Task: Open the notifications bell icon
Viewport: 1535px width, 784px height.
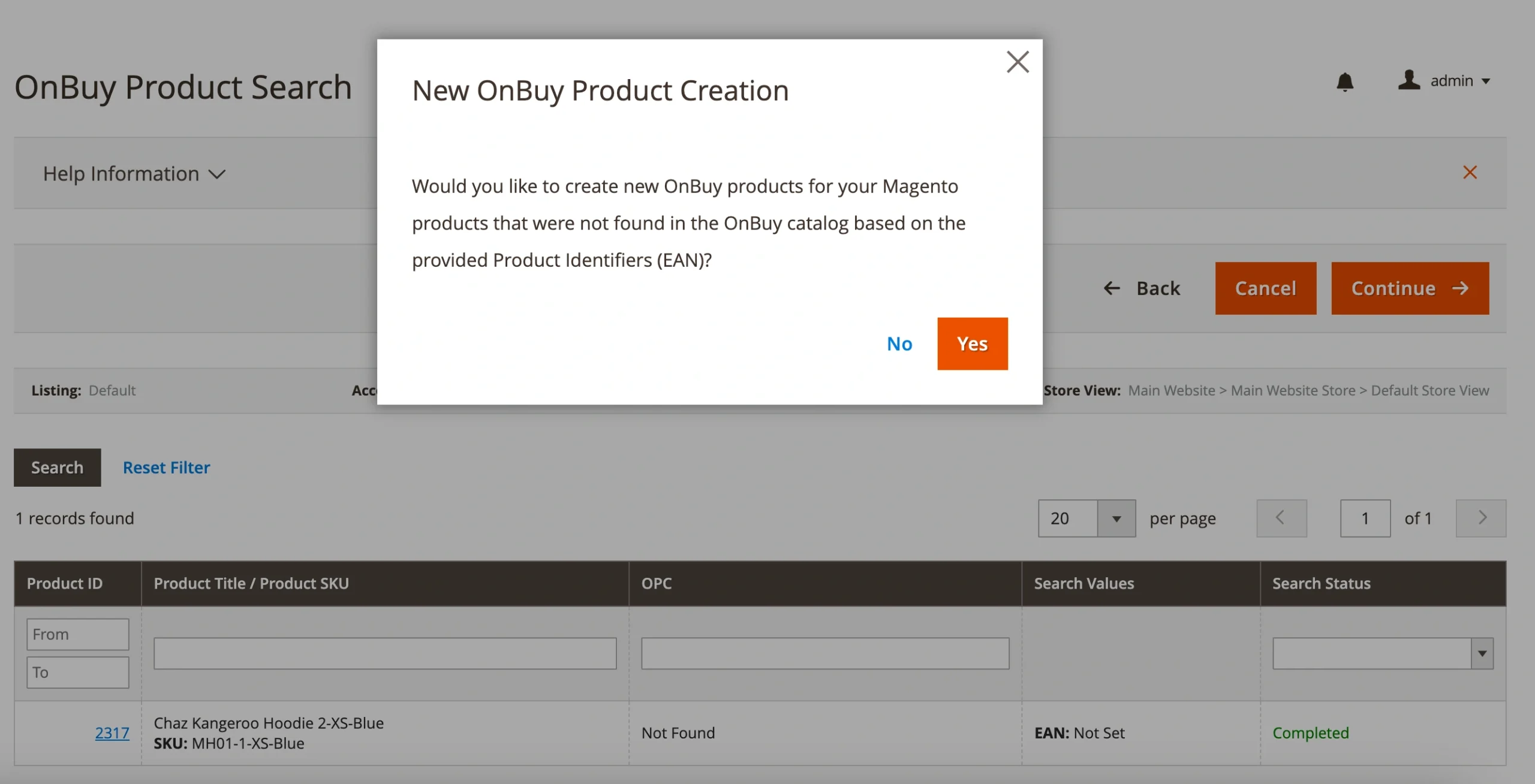Action: pyautogui.click(x=1345, y=82)
